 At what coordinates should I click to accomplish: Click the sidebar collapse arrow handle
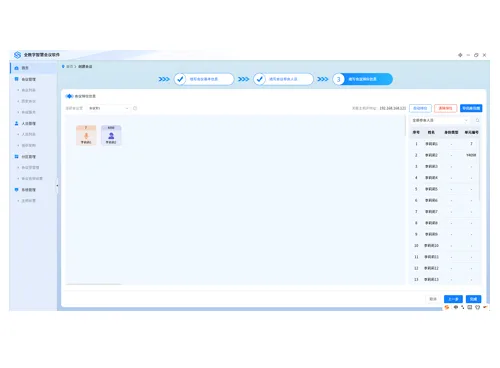[x=57, y=186]
